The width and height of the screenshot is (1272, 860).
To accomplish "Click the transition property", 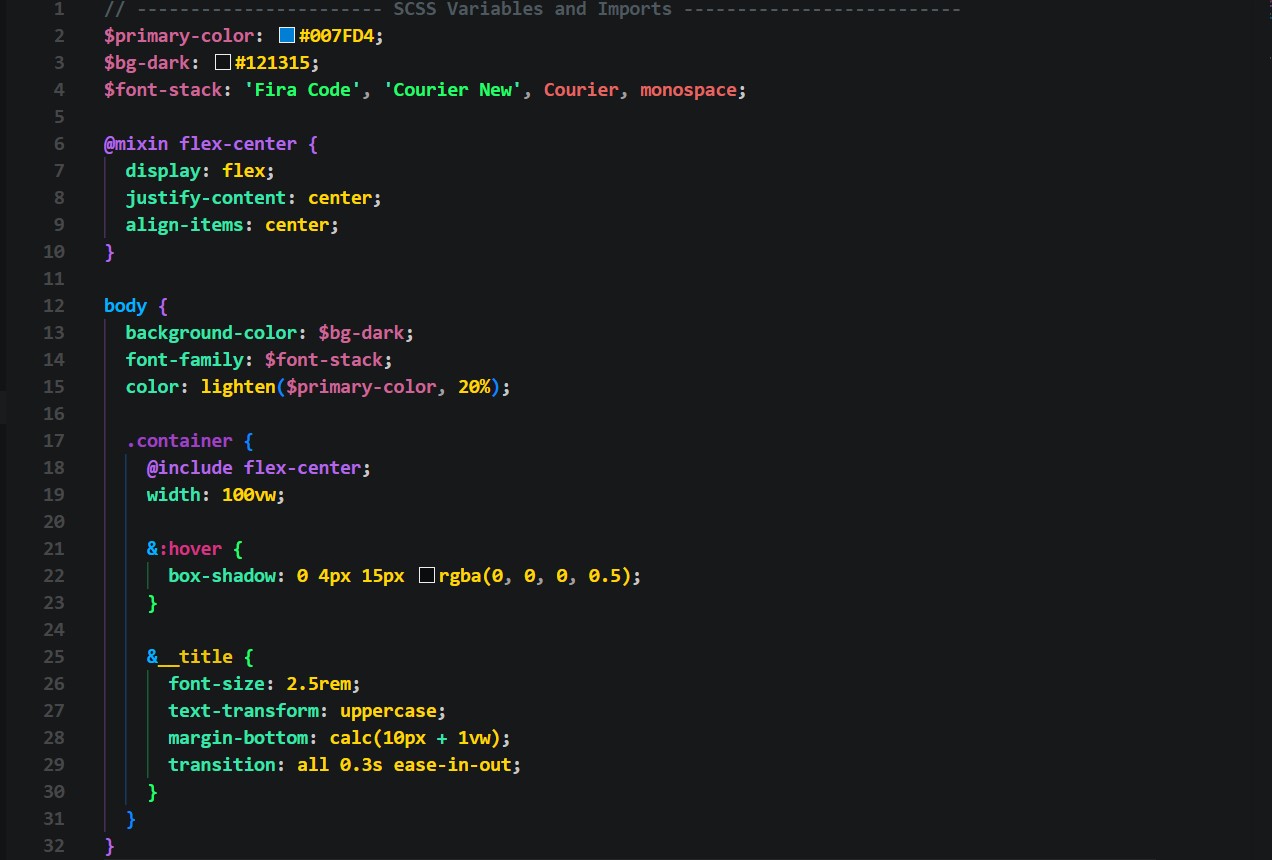I will pos(221,765).
